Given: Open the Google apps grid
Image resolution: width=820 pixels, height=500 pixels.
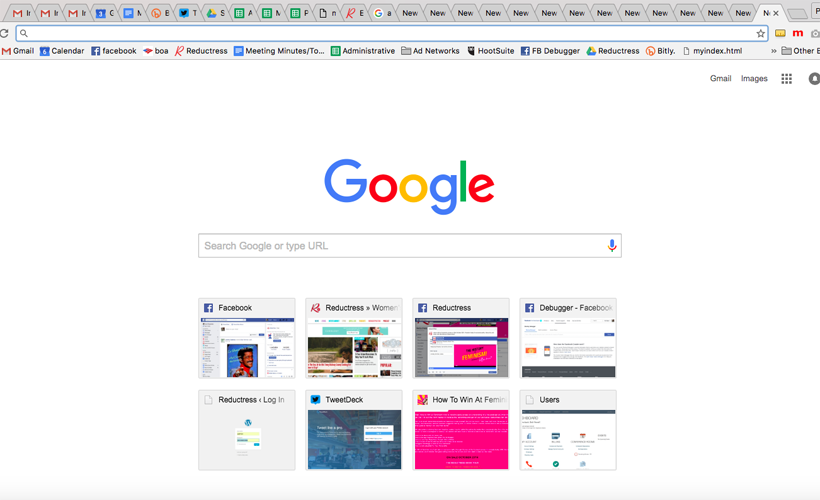Looking at the screenshot, I should point(787,79).
